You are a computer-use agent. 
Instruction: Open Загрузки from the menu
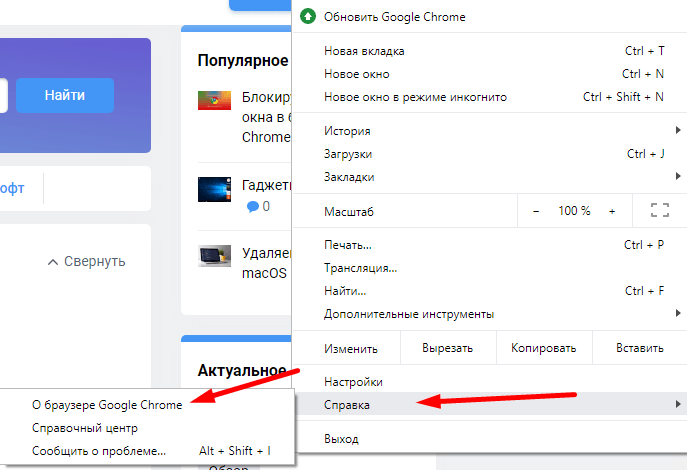coord(489,154)
